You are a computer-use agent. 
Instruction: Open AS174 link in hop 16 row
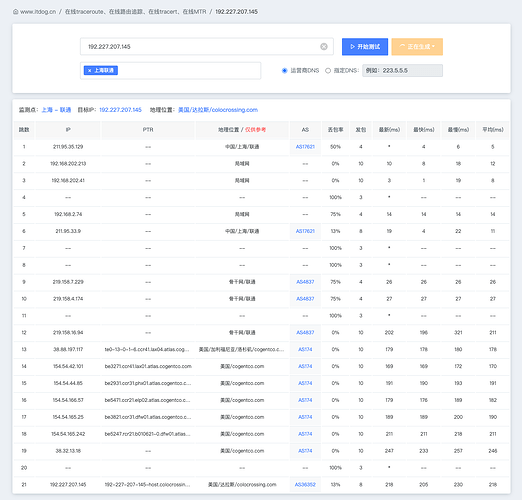pos(305,400)
